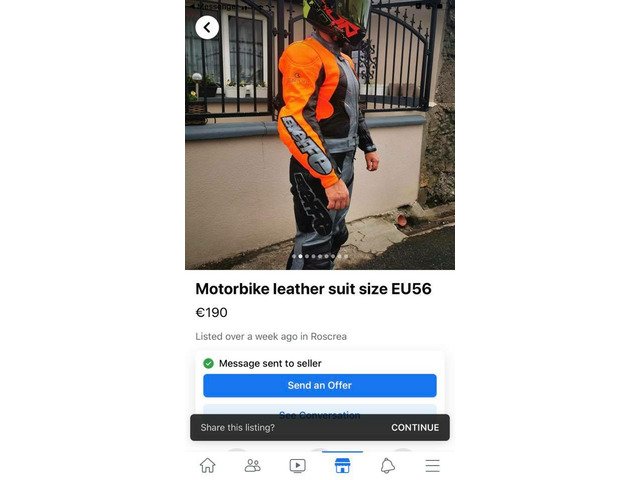This screenshot has width=640, height=480.
Task: Select the Marketplace storefront icon
Action: tap(342, 465)
